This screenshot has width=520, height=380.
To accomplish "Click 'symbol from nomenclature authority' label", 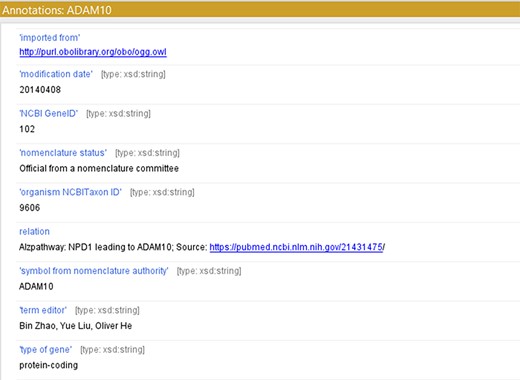I will (94, 271).
